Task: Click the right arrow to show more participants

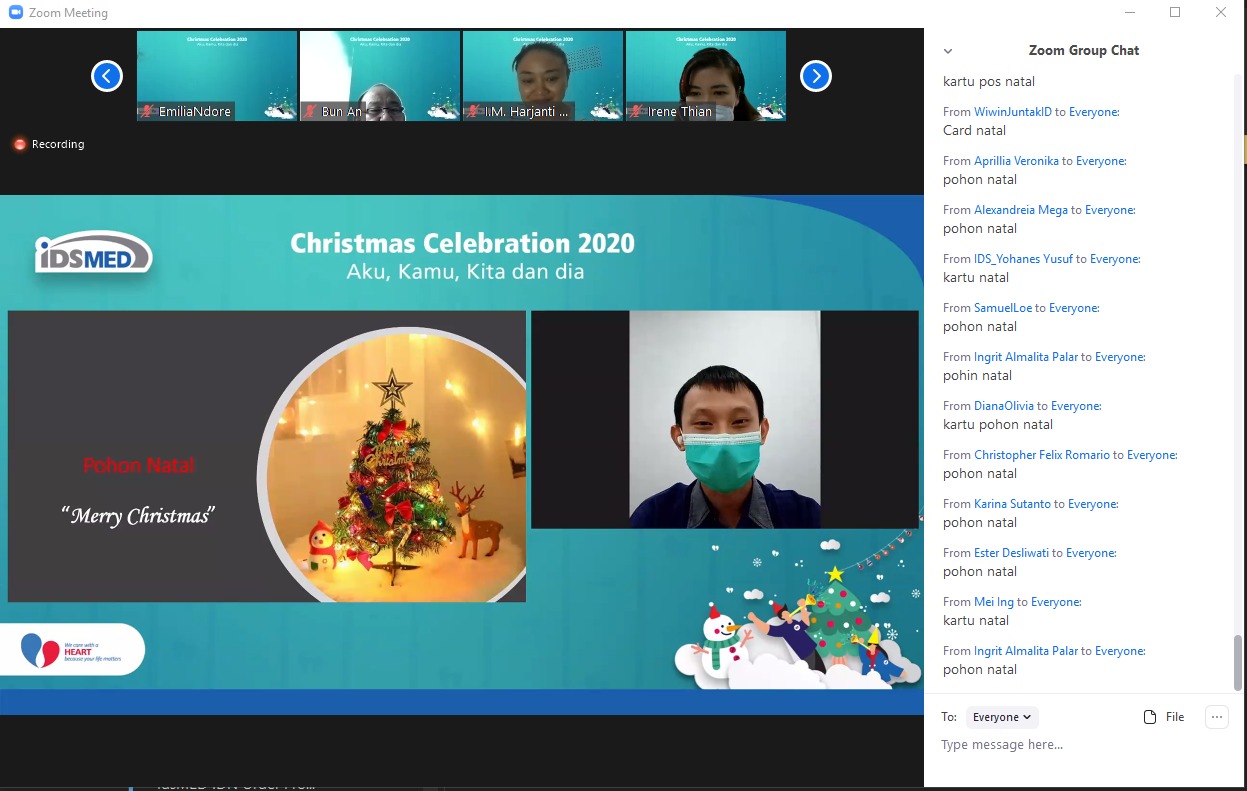Action: coord(816,76)
